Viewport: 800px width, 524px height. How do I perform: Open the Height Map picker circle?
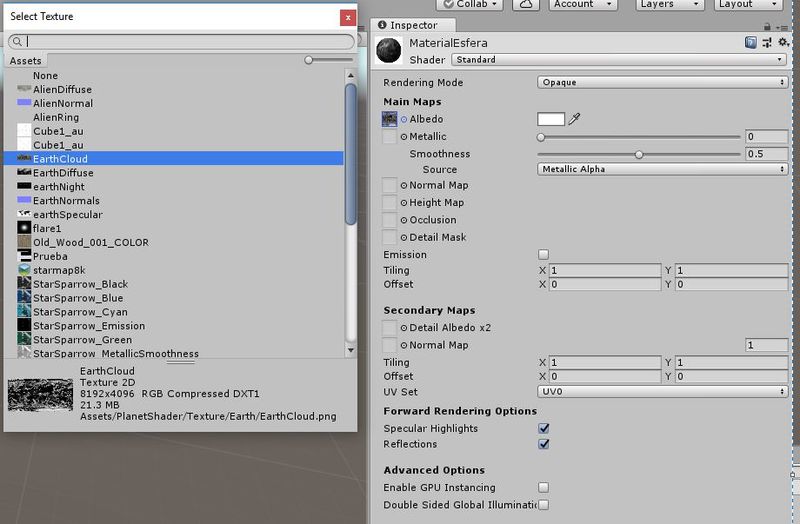[404, 203]
